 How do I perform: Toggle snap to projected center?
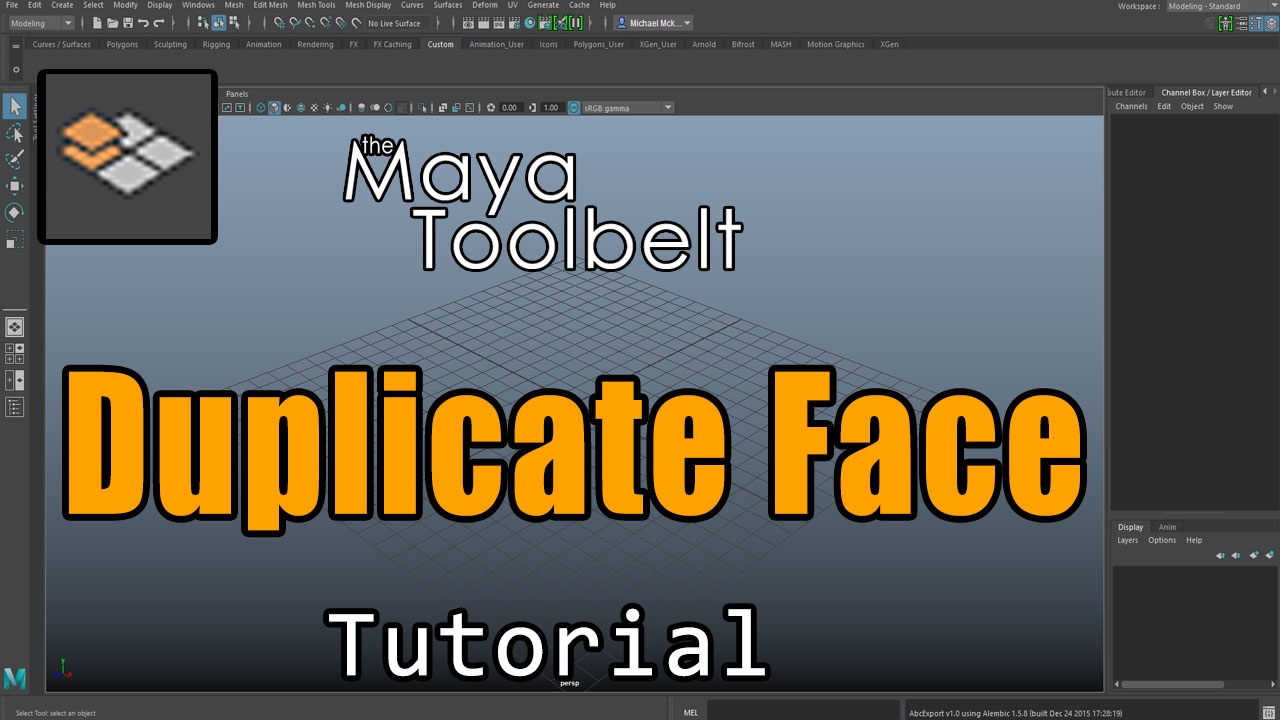point(325,23)
